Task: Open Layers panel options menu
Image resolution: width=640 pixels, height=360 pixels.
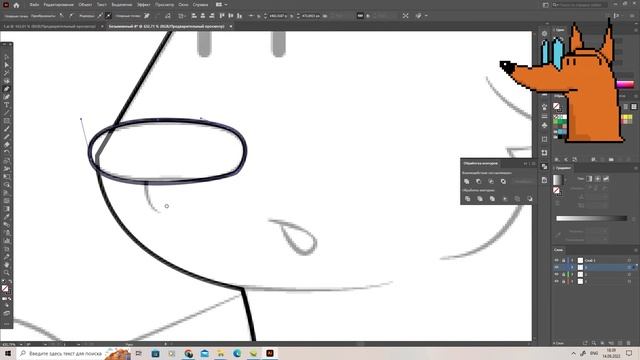Action: (636, 250)
